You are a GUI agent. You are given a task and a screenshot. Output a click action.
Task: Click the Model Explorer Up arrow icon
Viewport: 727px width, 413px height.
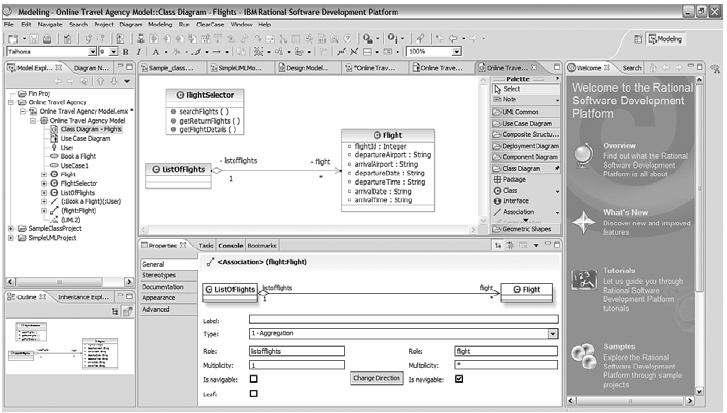click(101, 82)
